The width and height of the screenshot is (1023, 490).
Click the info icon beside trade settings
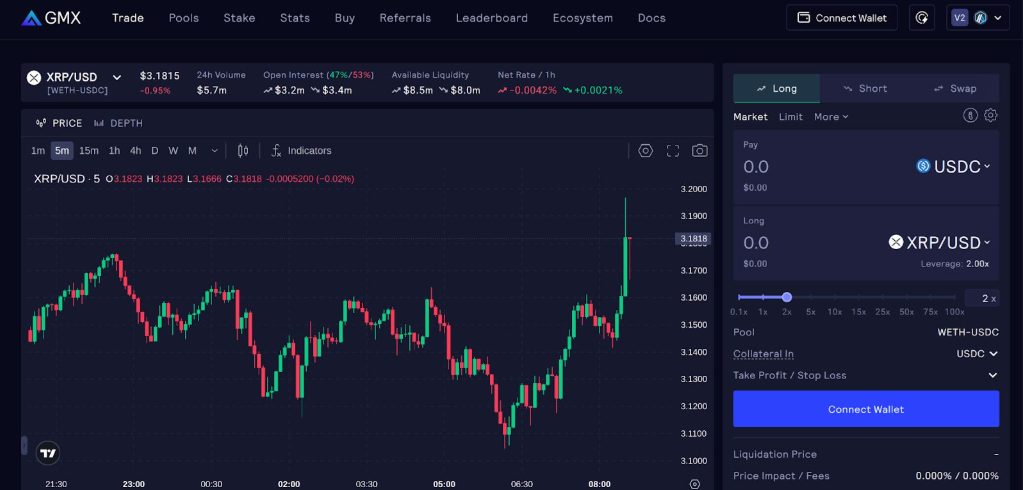tap(969, 116)
